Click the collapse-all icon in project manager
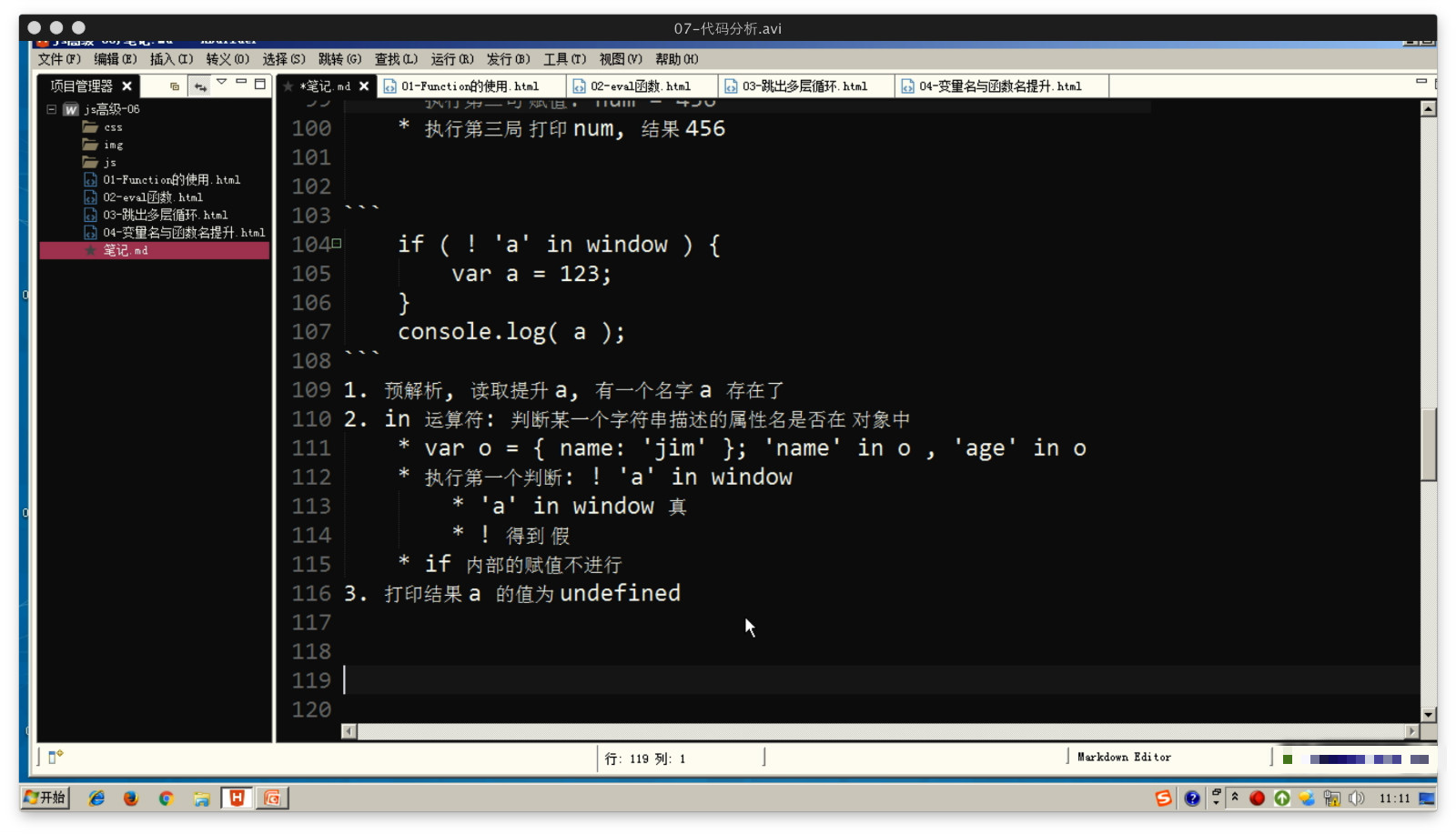1456x834 pixels. [175, 86]
